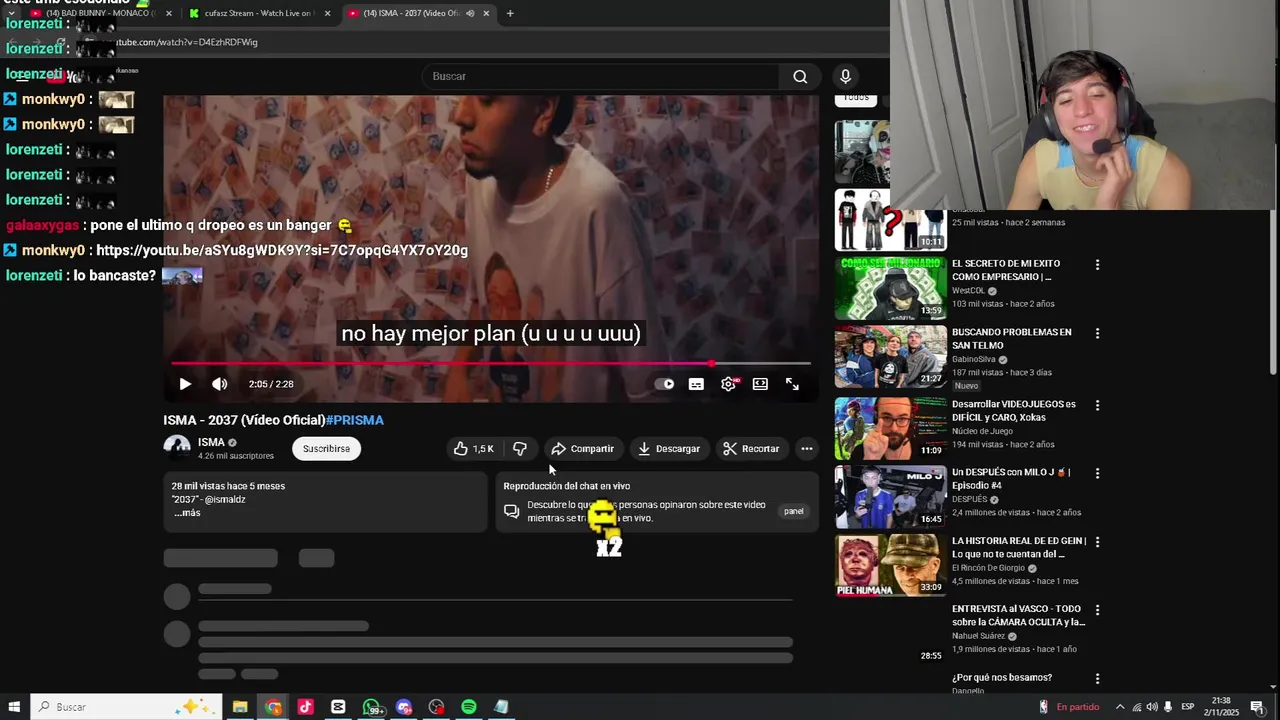Click inside the YouTube Buscar search field
The height and width of the screenshot is (720, 1280).
(600, 76)
